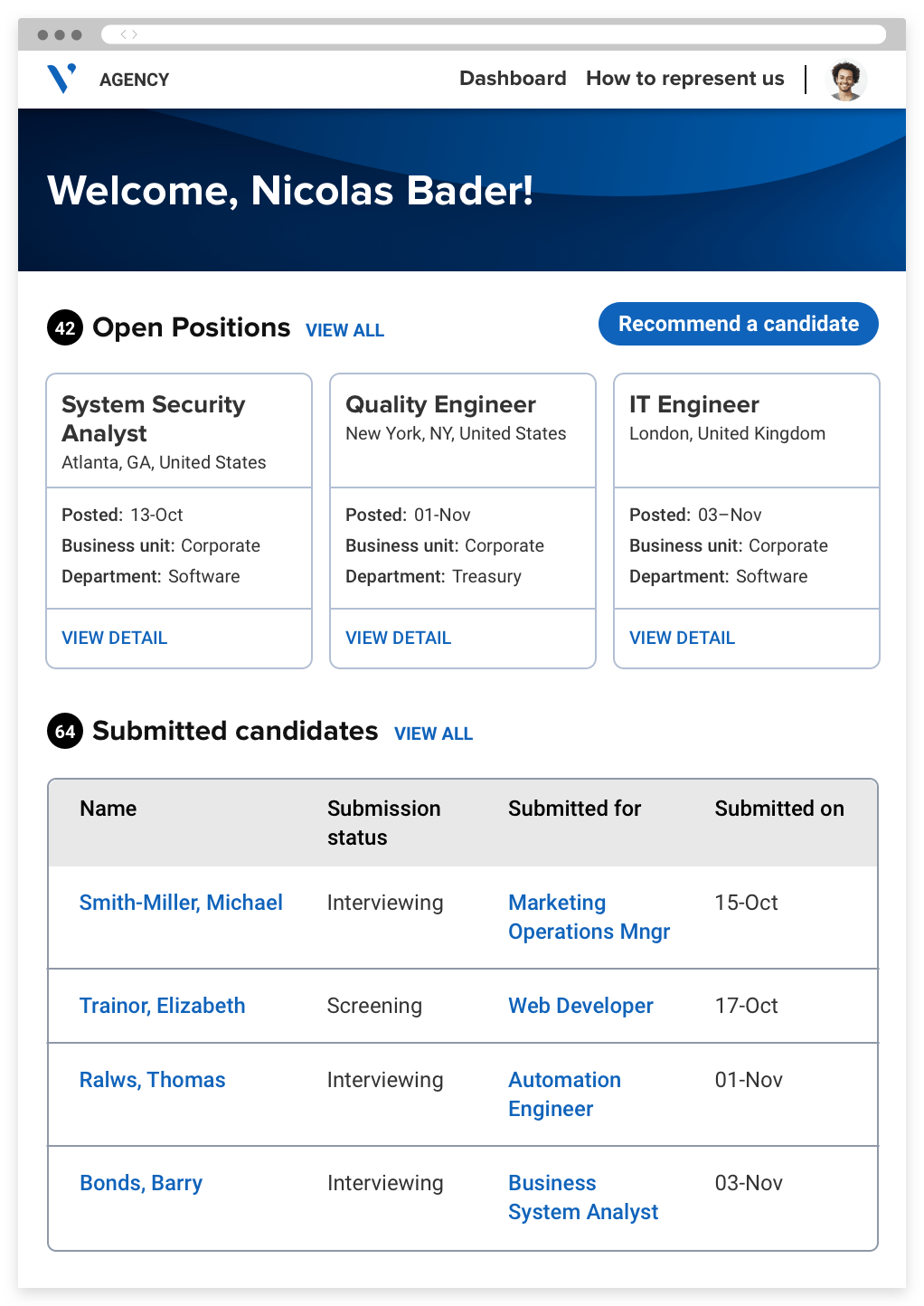
Task: Click the blue V agency logo
Action: pyautogui.click(x=61, y=79)
